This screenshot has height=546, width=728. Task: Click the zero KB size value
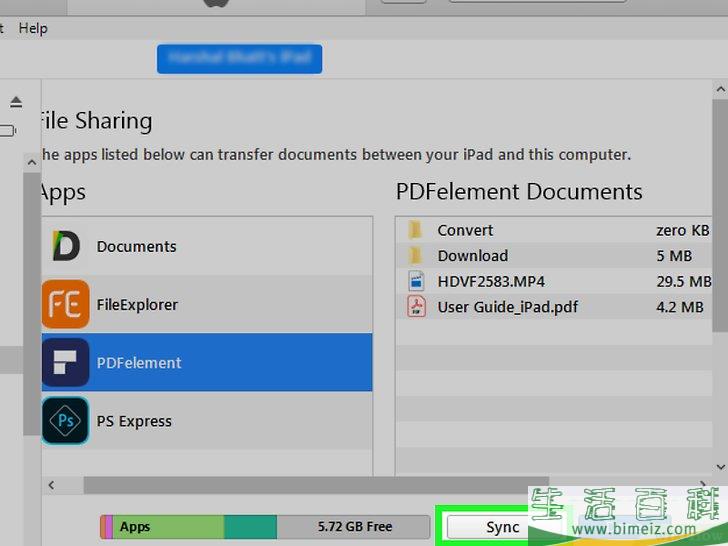click(682, 230)
